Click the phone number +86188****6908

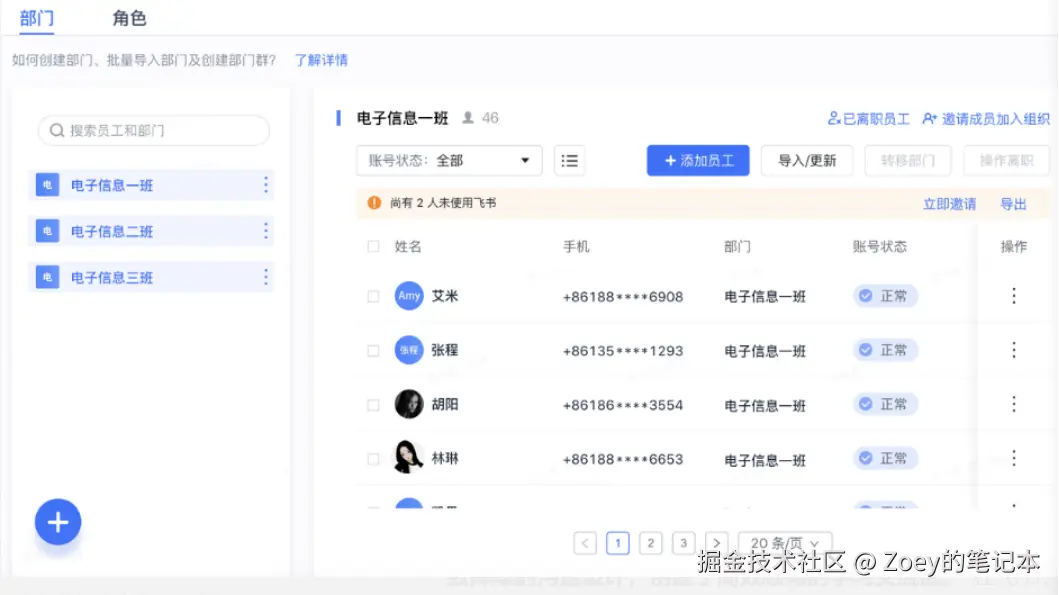click(623, 296)
